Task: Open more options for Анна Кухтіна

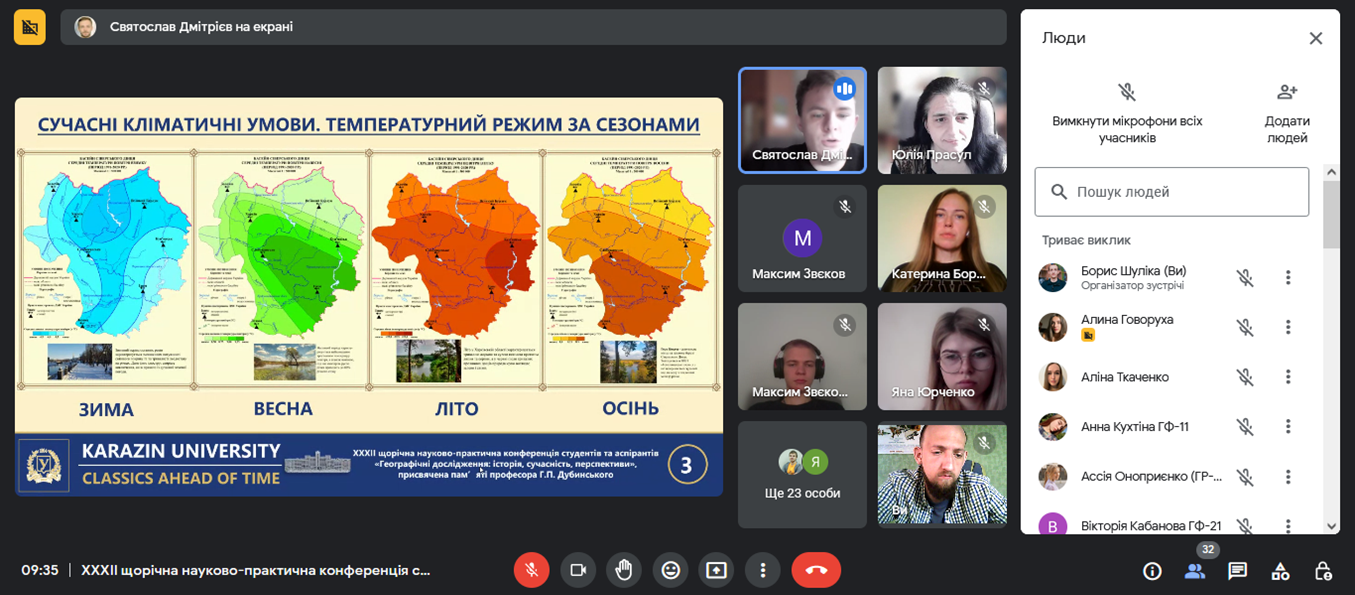Action: coord(1288,427)
